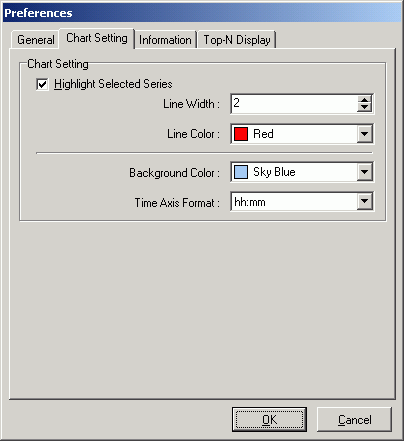The height and width of the screenshot is (441, 404).
Task: Click the Time Axis Format label
Action: [x=177, y=203]
